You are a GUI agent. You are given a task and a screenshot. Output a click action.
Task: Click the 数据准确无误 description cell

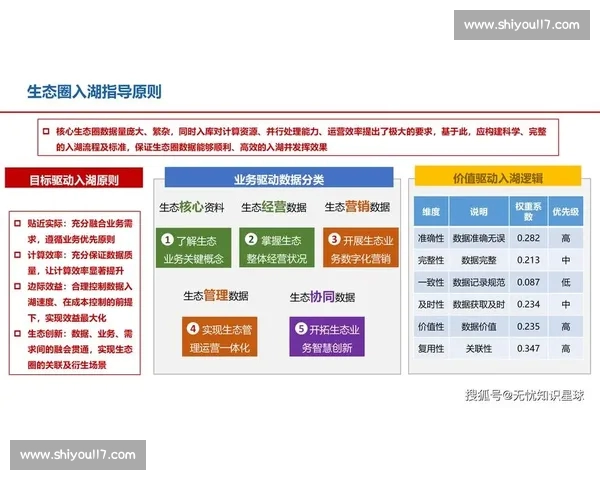(479, 238)
